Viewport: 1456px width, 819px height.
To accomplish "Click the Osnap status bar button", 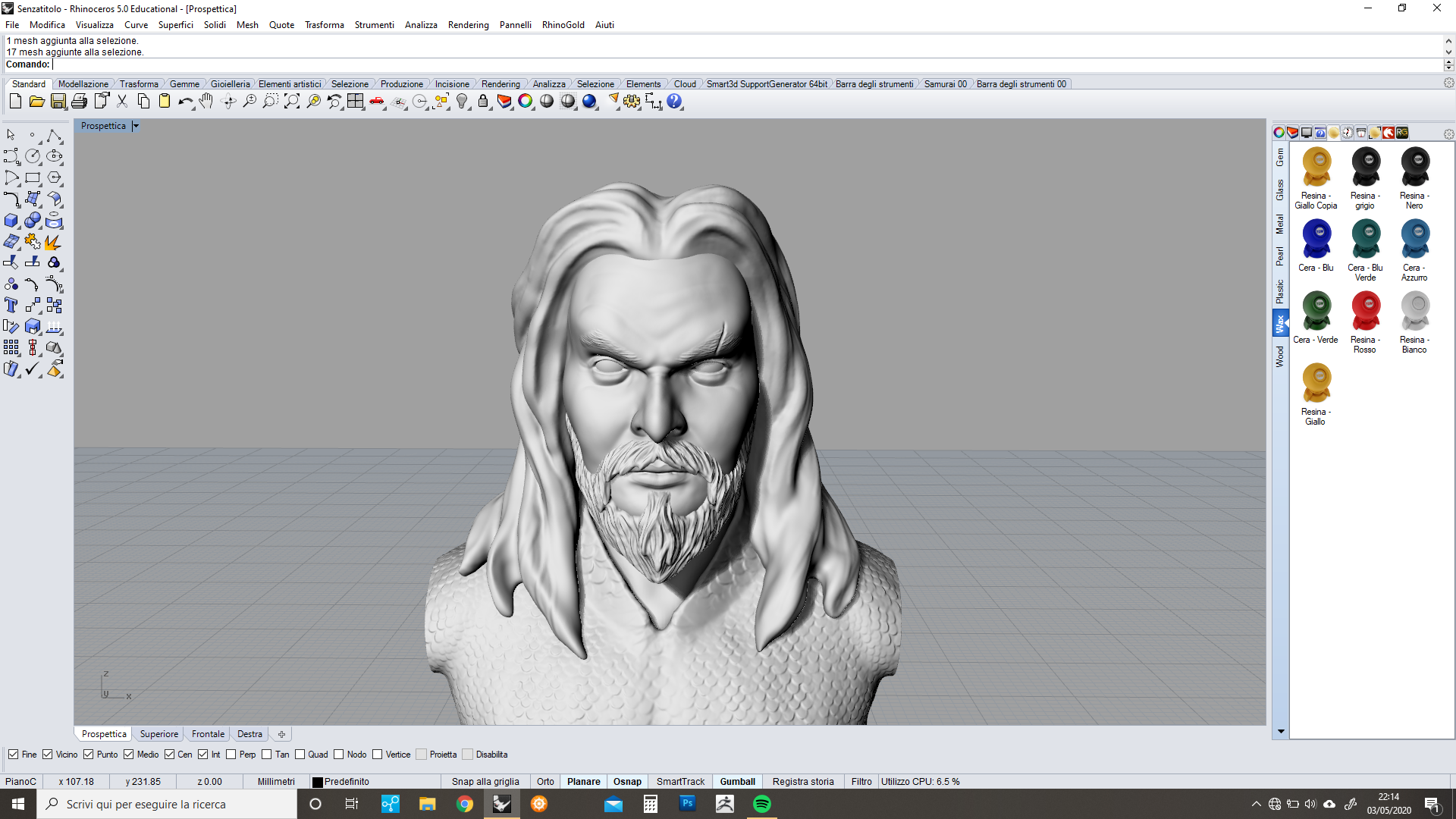I will [627, 782].
